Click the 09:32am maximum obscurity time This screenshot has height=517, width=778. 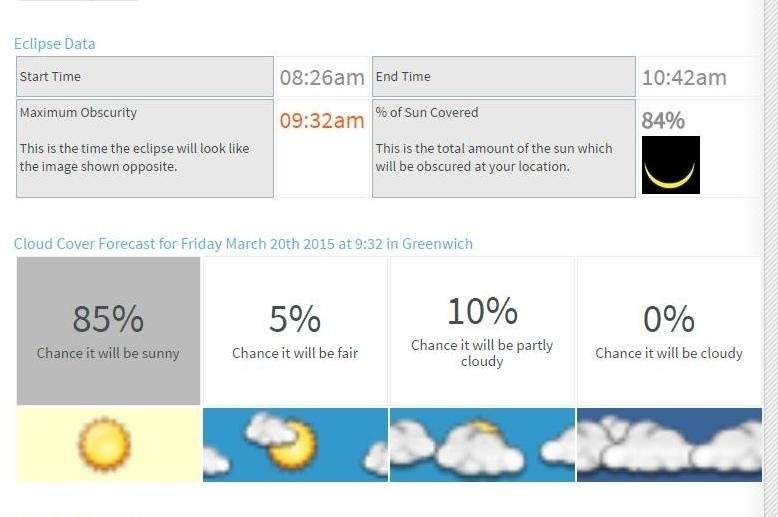[321, 121]
